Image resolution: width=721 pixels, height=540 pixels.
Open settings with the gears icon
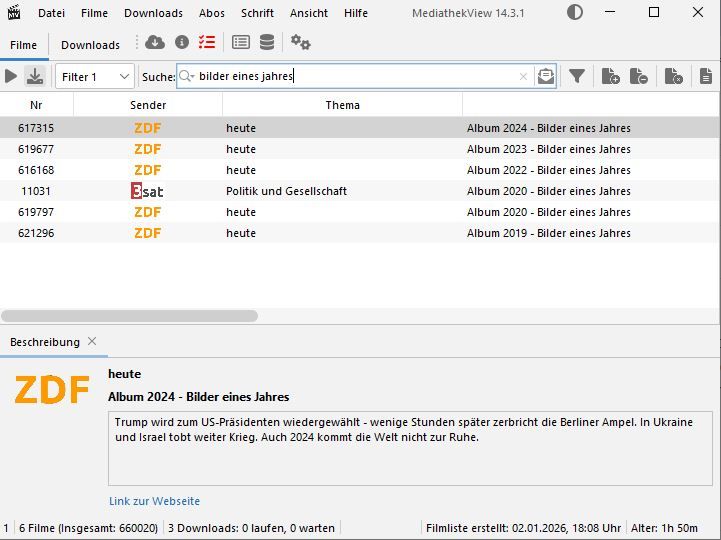tap(300, 42)
